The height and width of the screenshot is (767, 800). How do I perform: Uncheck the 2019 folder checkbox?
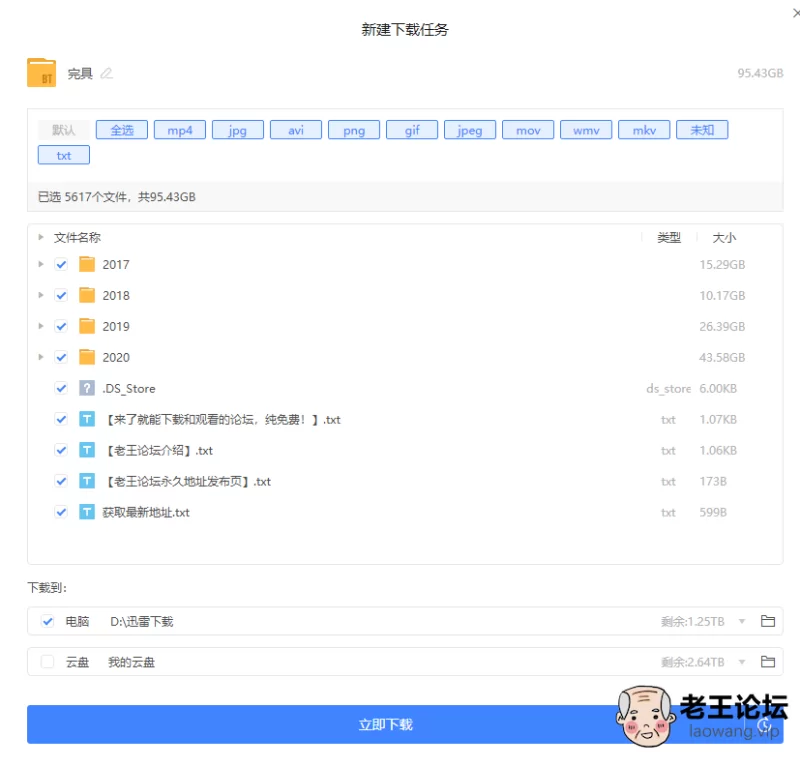click(x=61, y=326)
